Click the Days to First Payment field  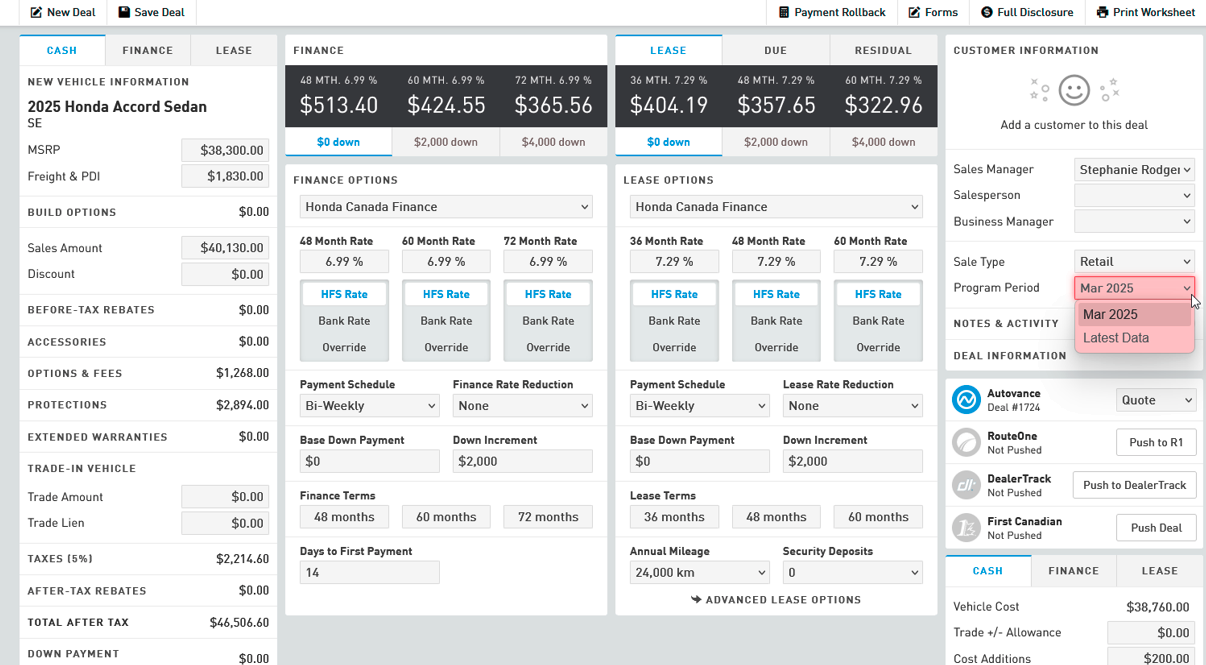point(370,573)
